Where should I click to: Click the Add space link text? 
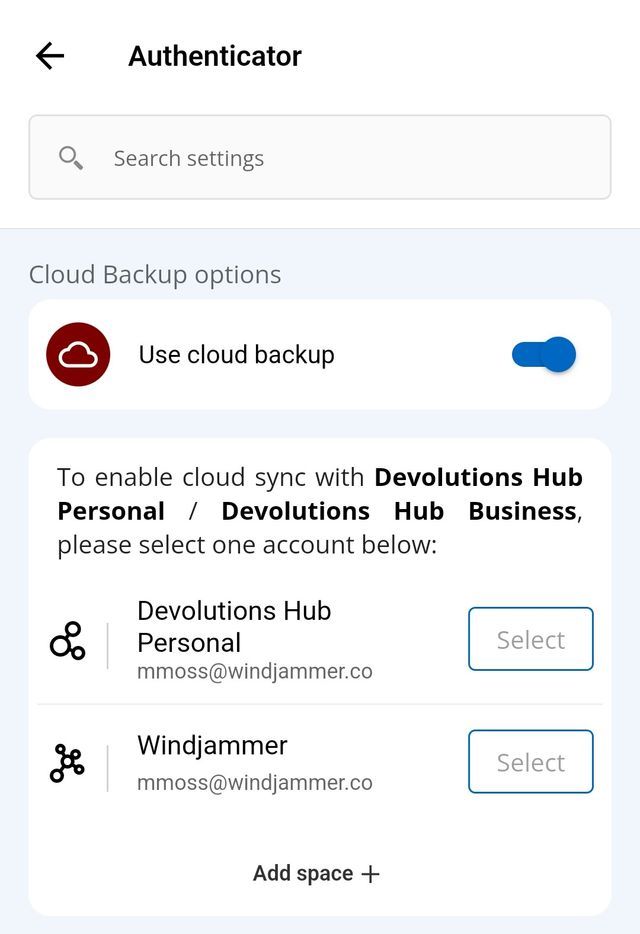pyautogui.click(x=303, y=874)
